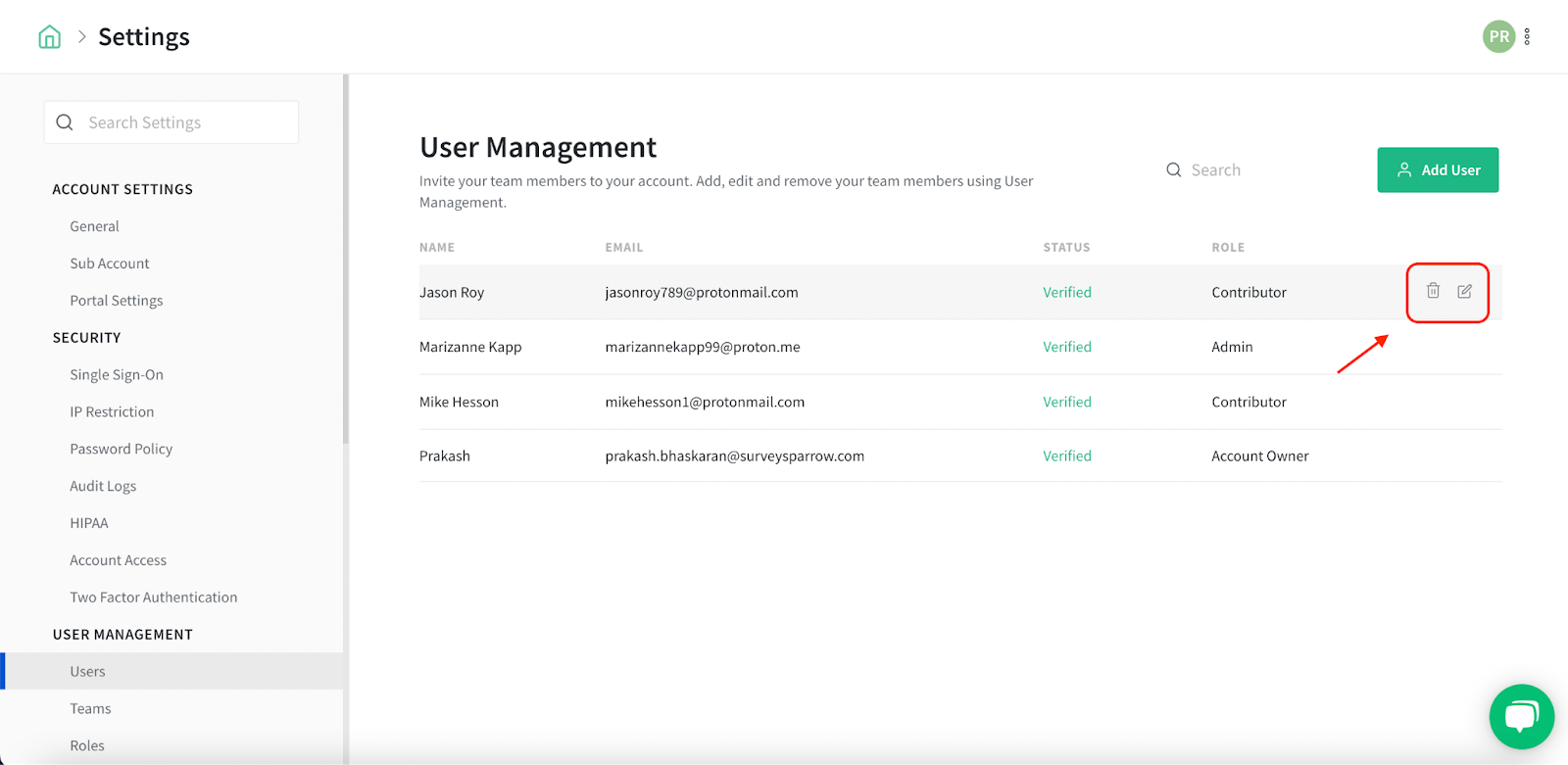Open Two Factor Authentication page

tap(154, 598)
